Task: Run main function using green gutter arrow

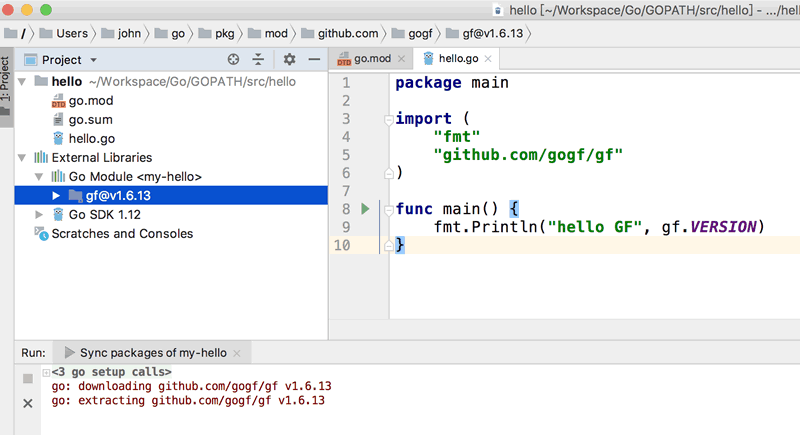Action: 365,209
